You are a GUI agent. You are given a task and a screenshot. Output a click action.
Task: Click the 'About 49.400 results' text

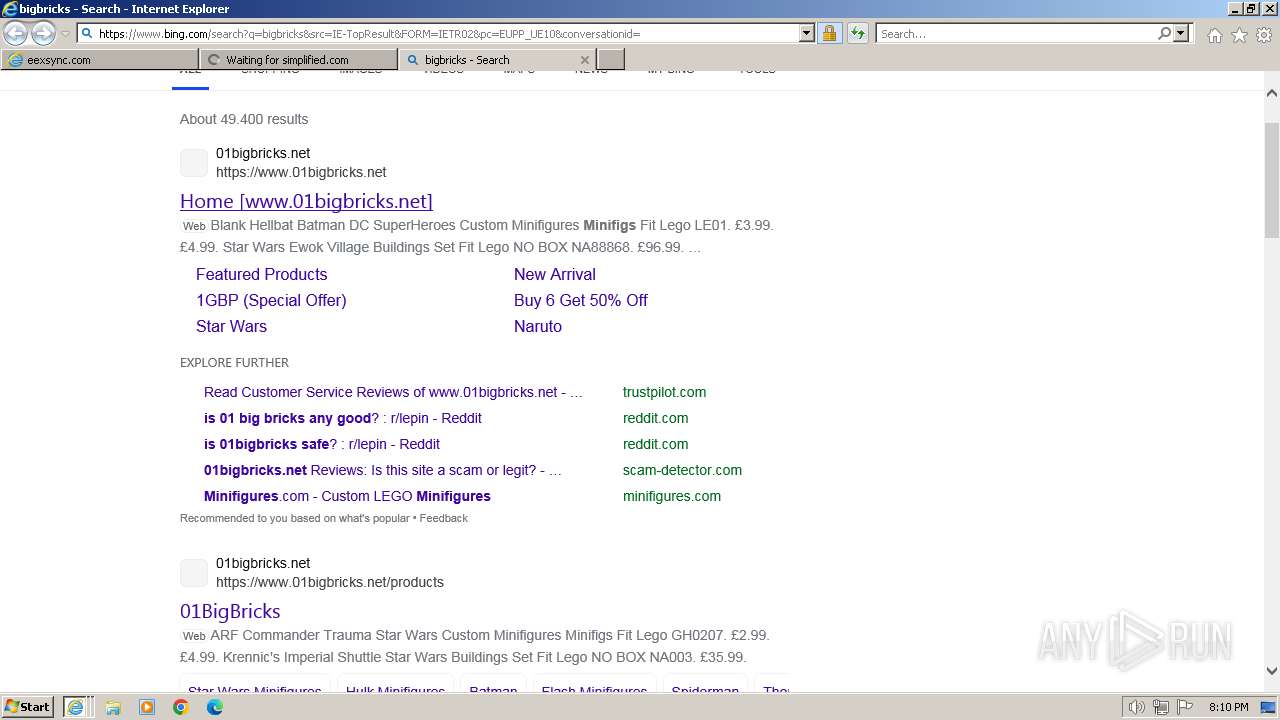244,119
